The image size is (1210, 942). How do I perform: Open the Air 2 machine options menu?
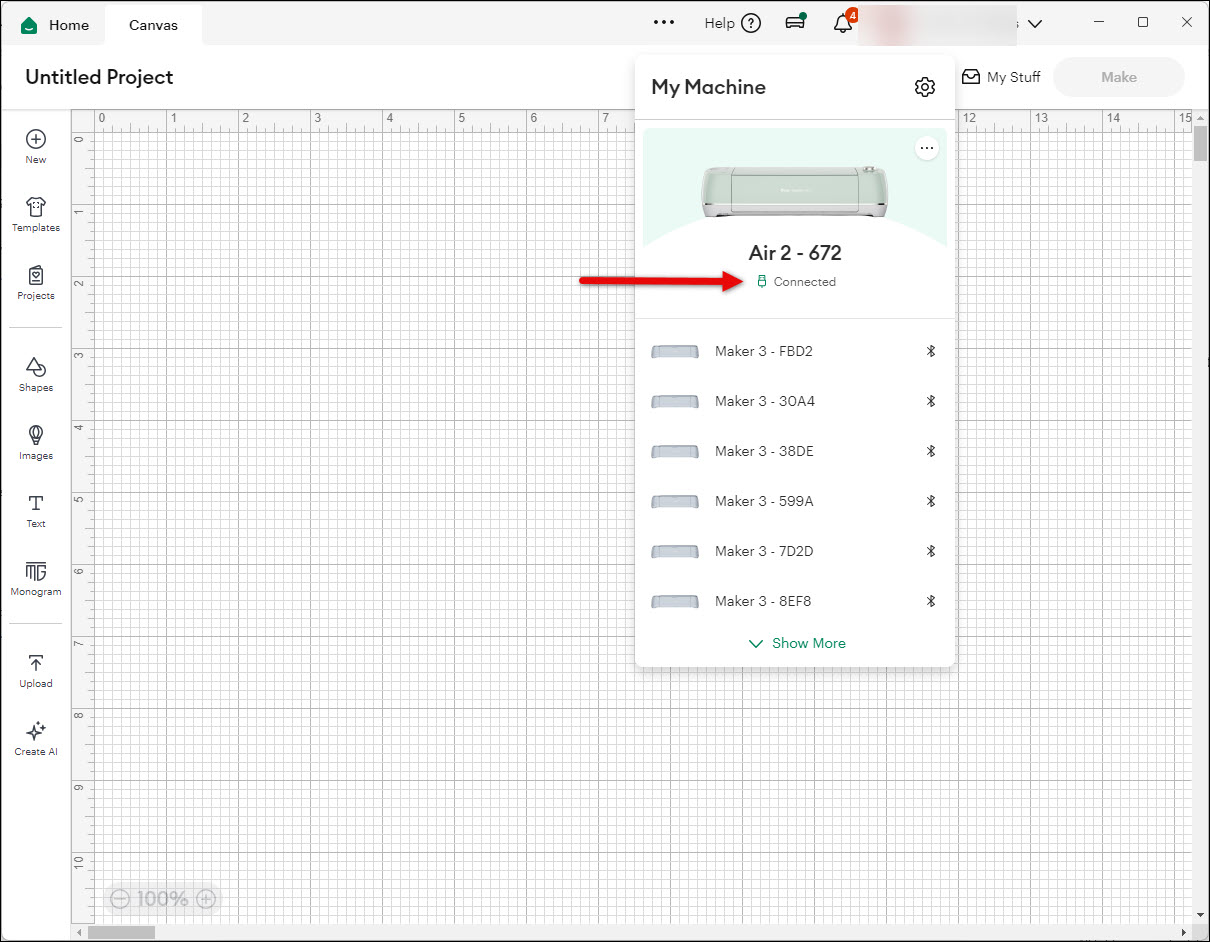point(927,149)
